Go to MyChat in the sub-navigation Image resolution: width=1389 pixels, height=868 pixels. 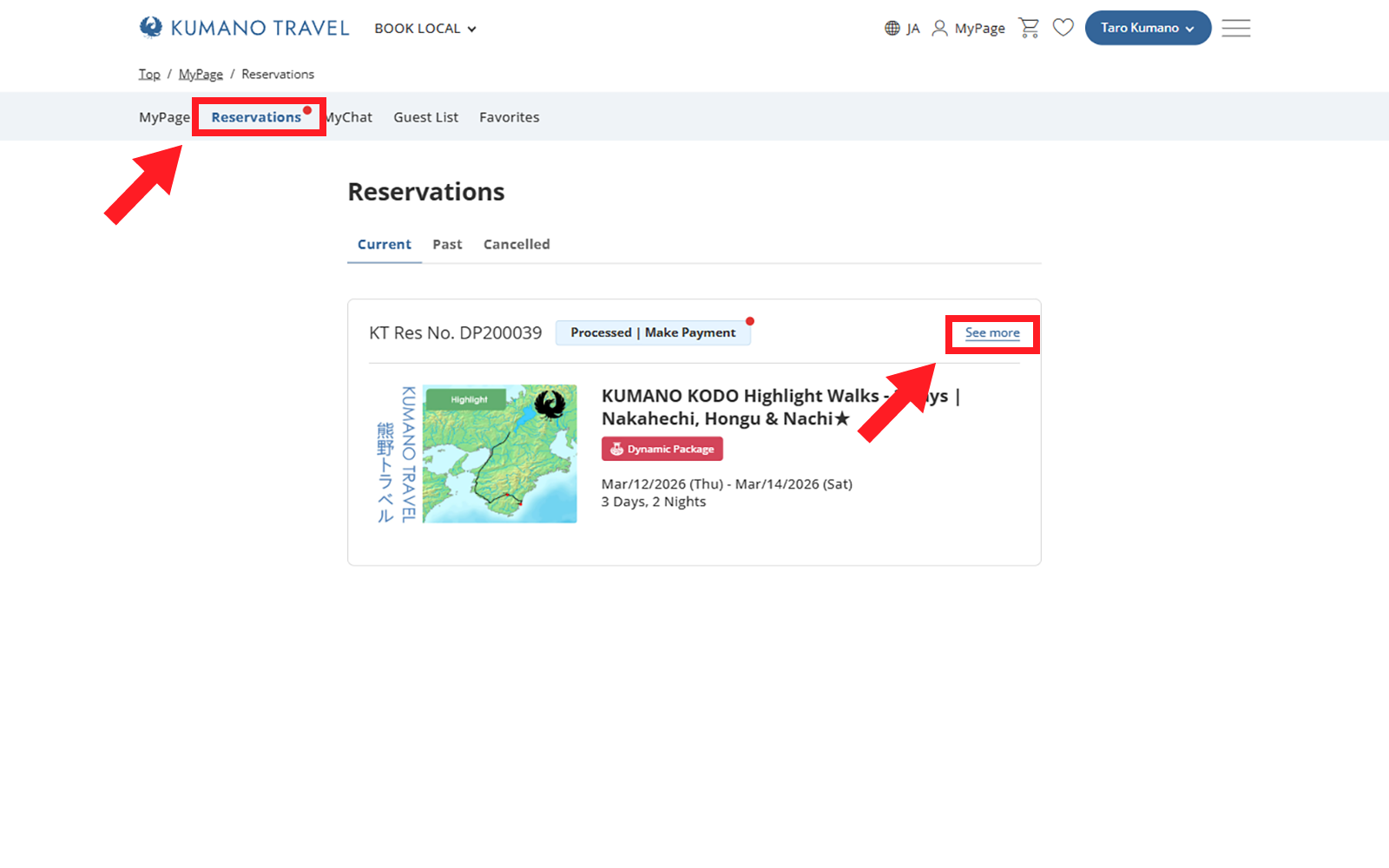[x=350, y=117]
